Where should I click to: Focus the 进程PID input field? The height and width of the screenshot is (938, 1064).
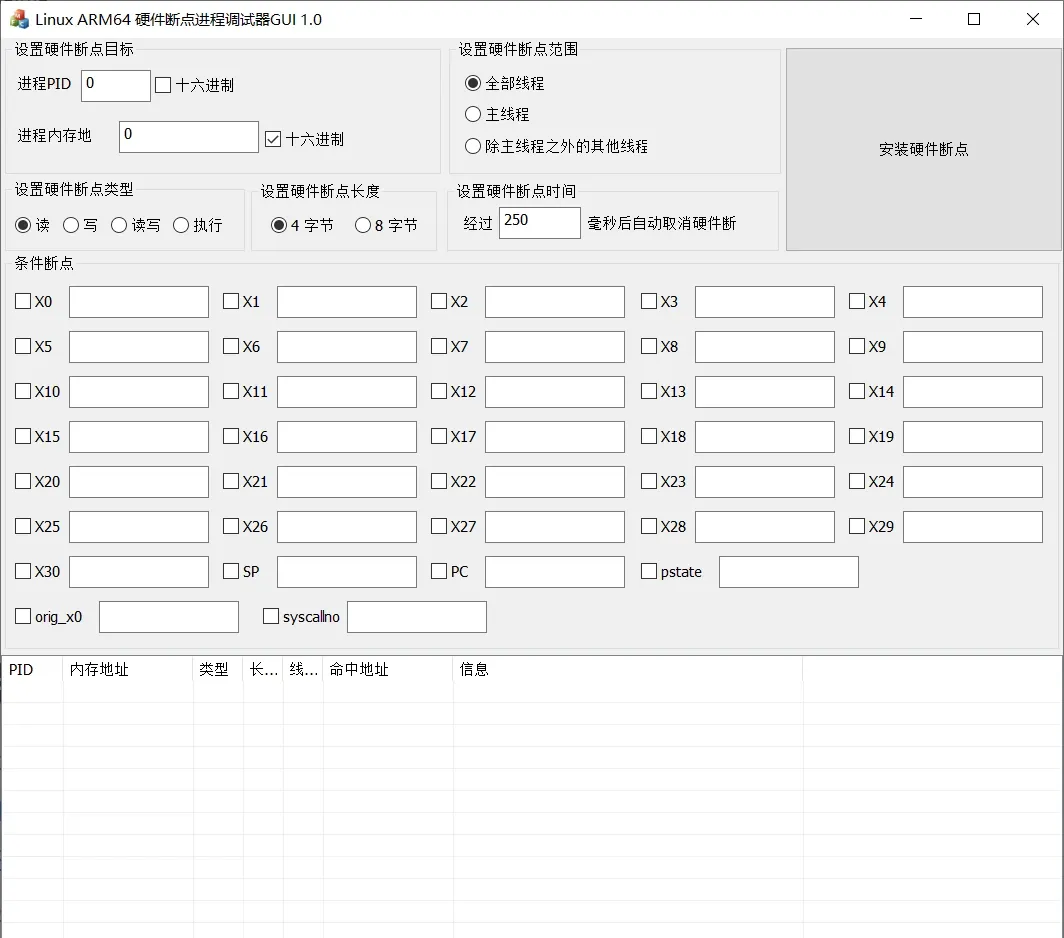point(115,86)
